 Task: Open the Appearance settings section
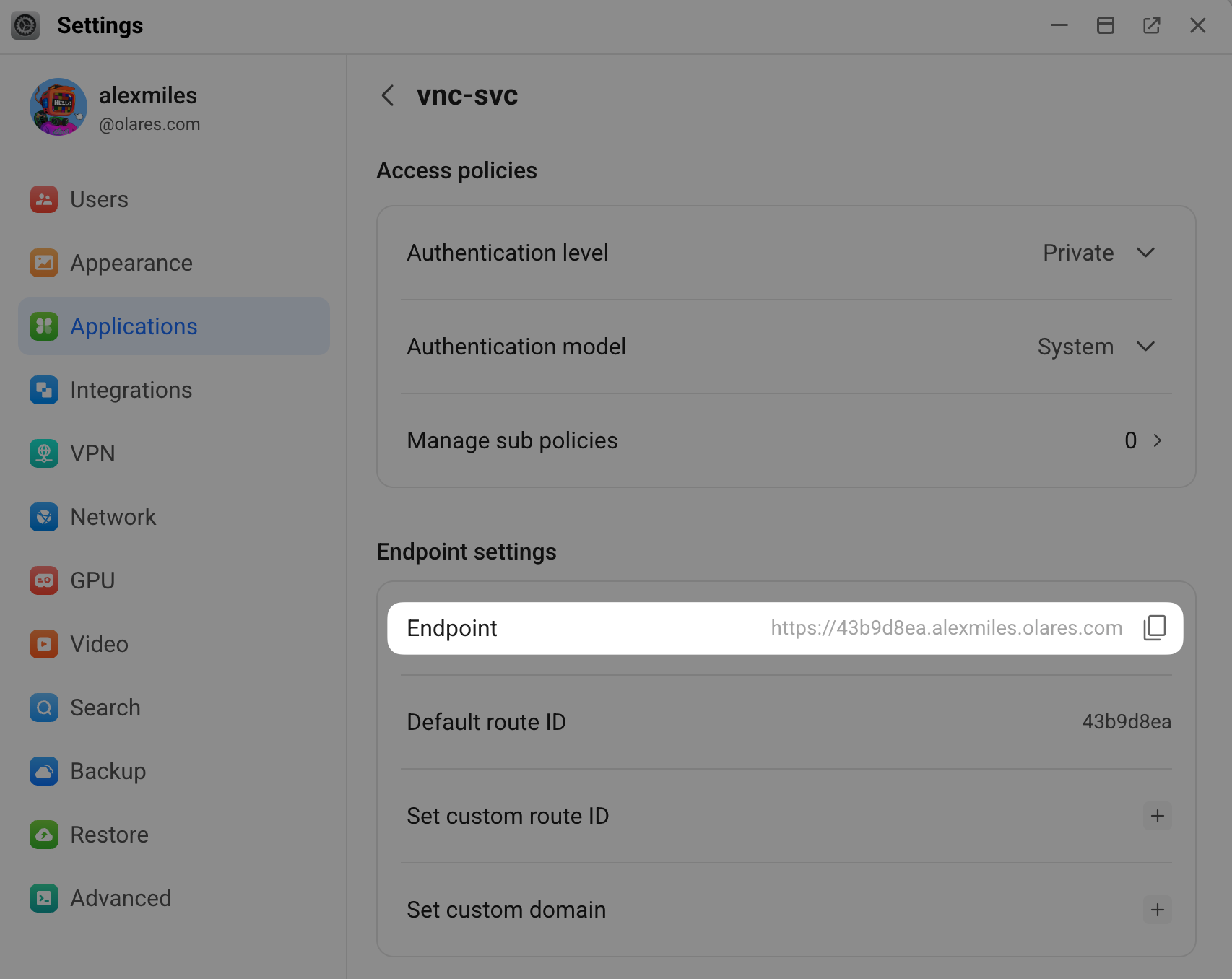[x=131, y=263]
